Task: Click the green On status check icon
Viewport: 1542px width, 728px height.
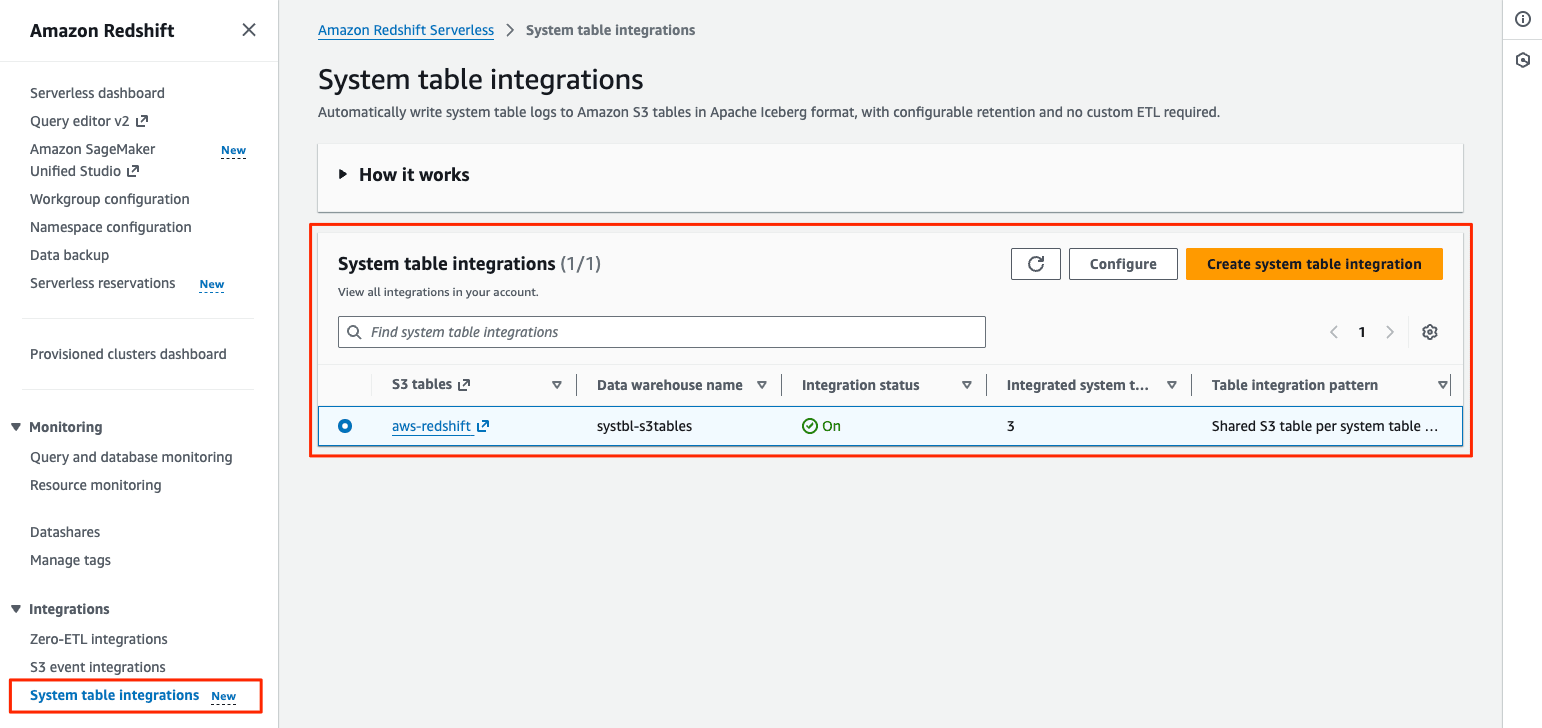Action: [810, 426]
